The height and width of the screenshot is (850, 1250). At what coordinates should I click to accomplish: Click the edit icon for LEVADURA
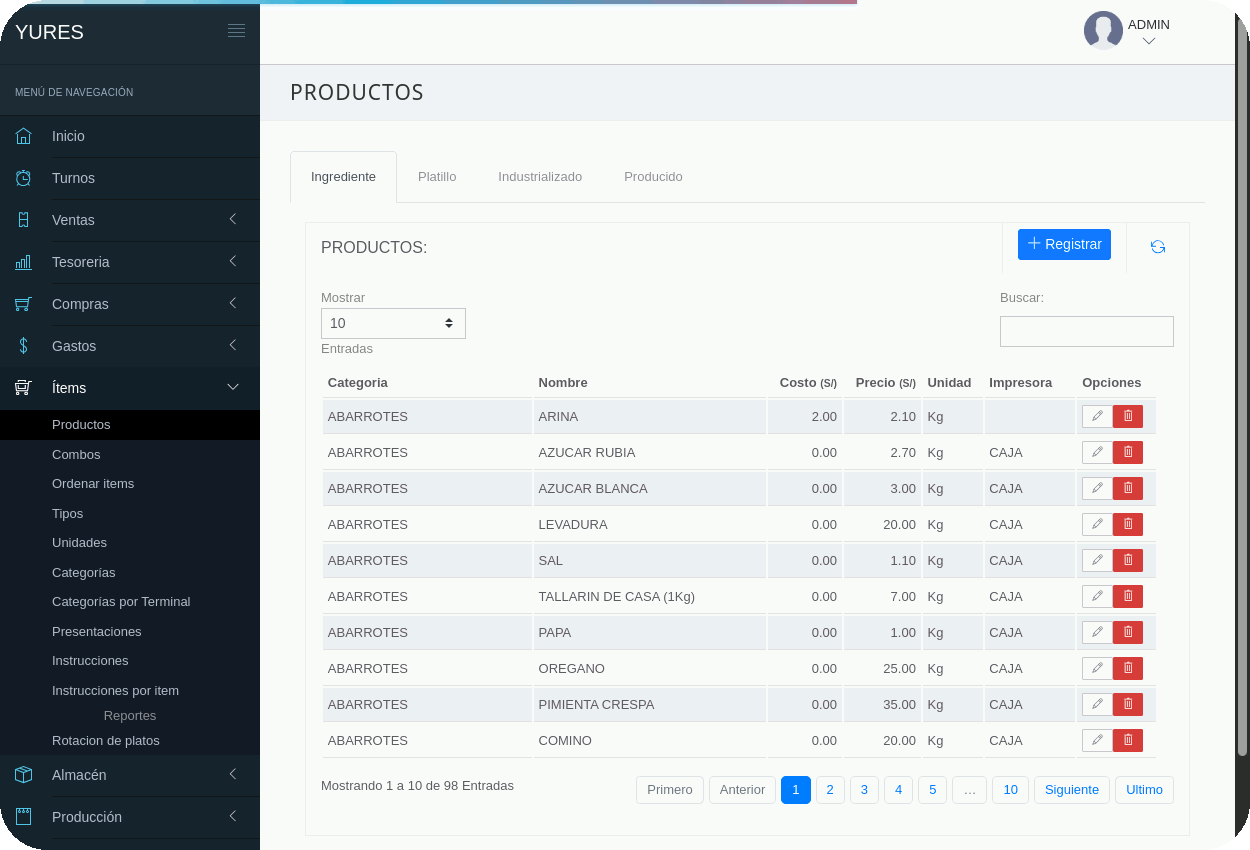pyautogui.click(x=1097, y=524)
